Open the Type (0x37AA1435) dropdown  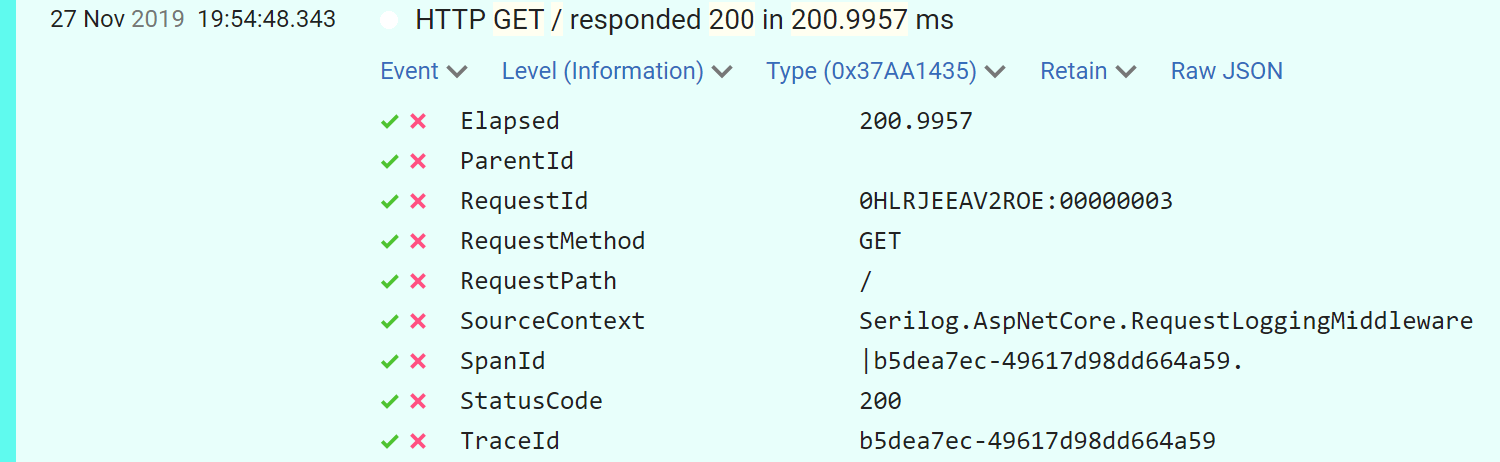[885, 71]
